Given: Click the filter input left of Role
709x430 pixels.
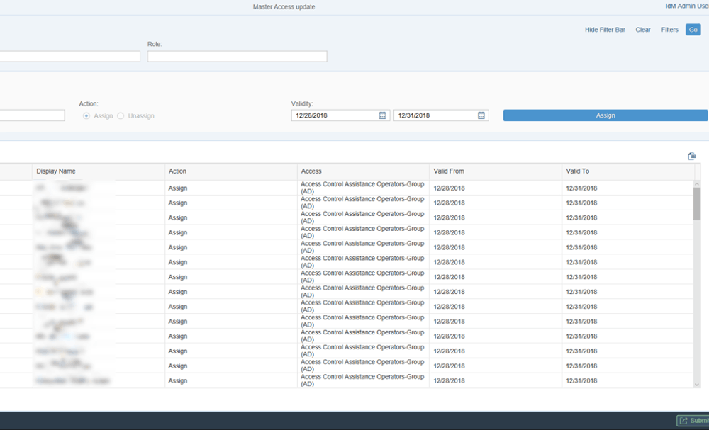Looking at the screenshot, I should pyautogui.click(x=70, y=56).
